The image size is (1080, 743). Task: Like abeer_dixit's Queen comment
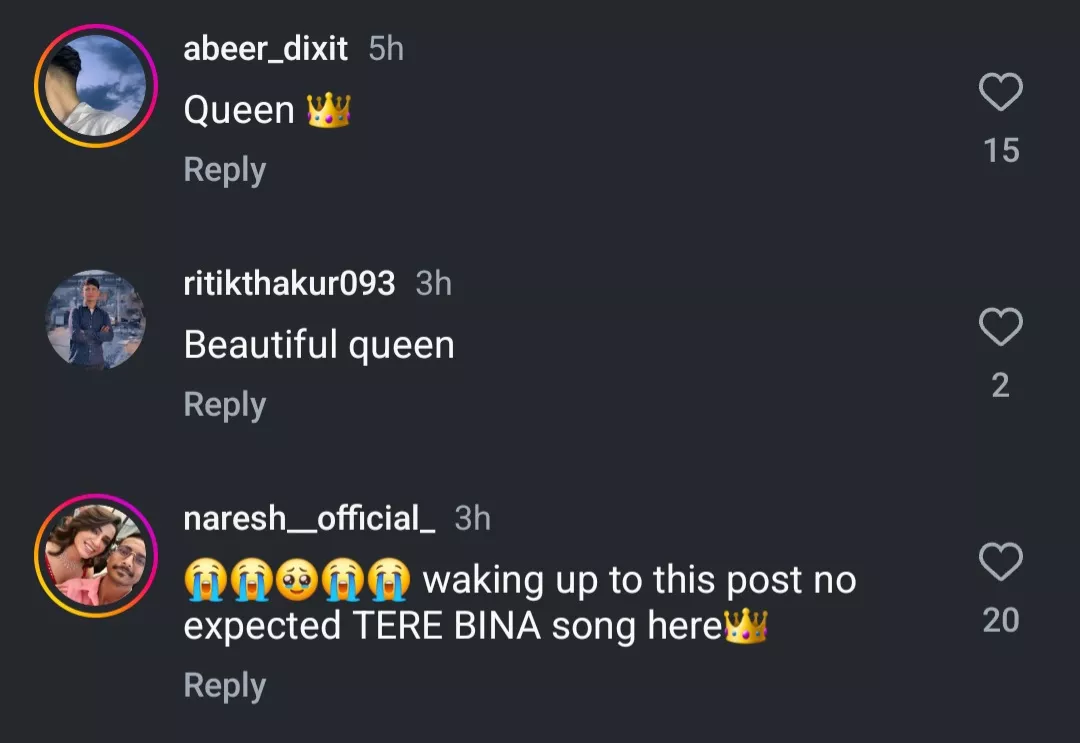click(1000, 93)
